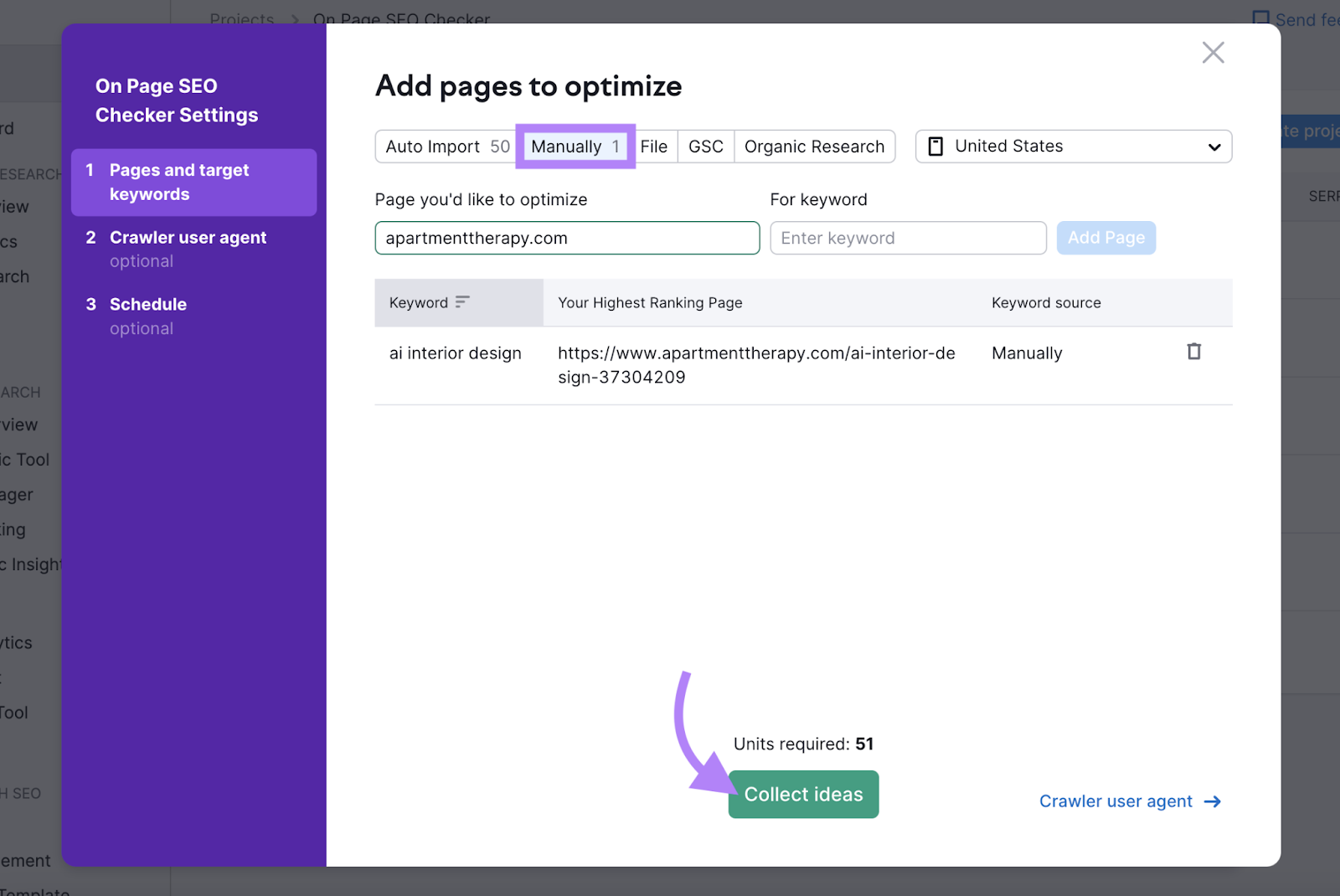Open the Schedule step in settings

(147, 304)
